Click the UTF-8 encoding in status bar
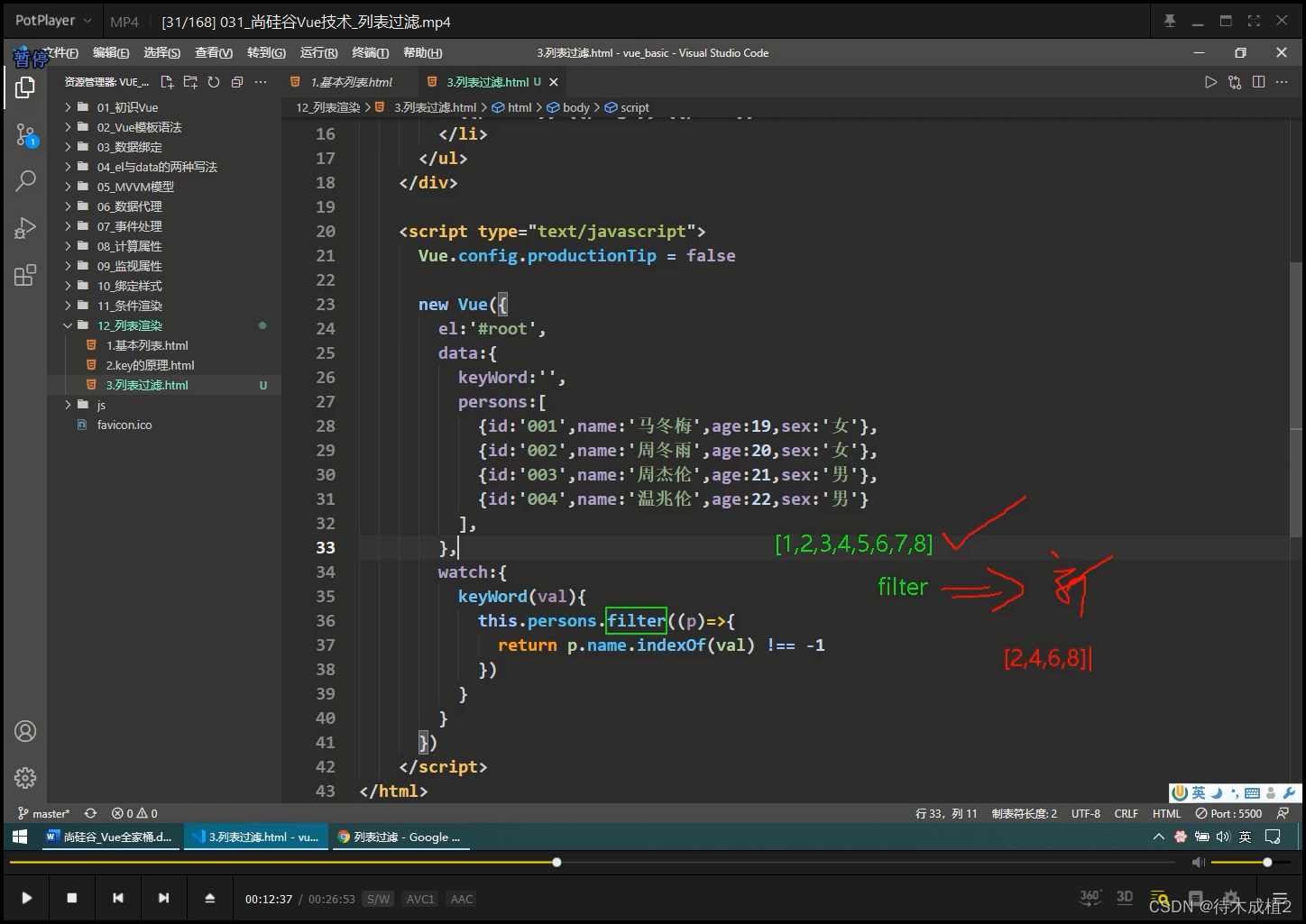This screenshot has height=924, width=1306. click(x=1085, y=813)
